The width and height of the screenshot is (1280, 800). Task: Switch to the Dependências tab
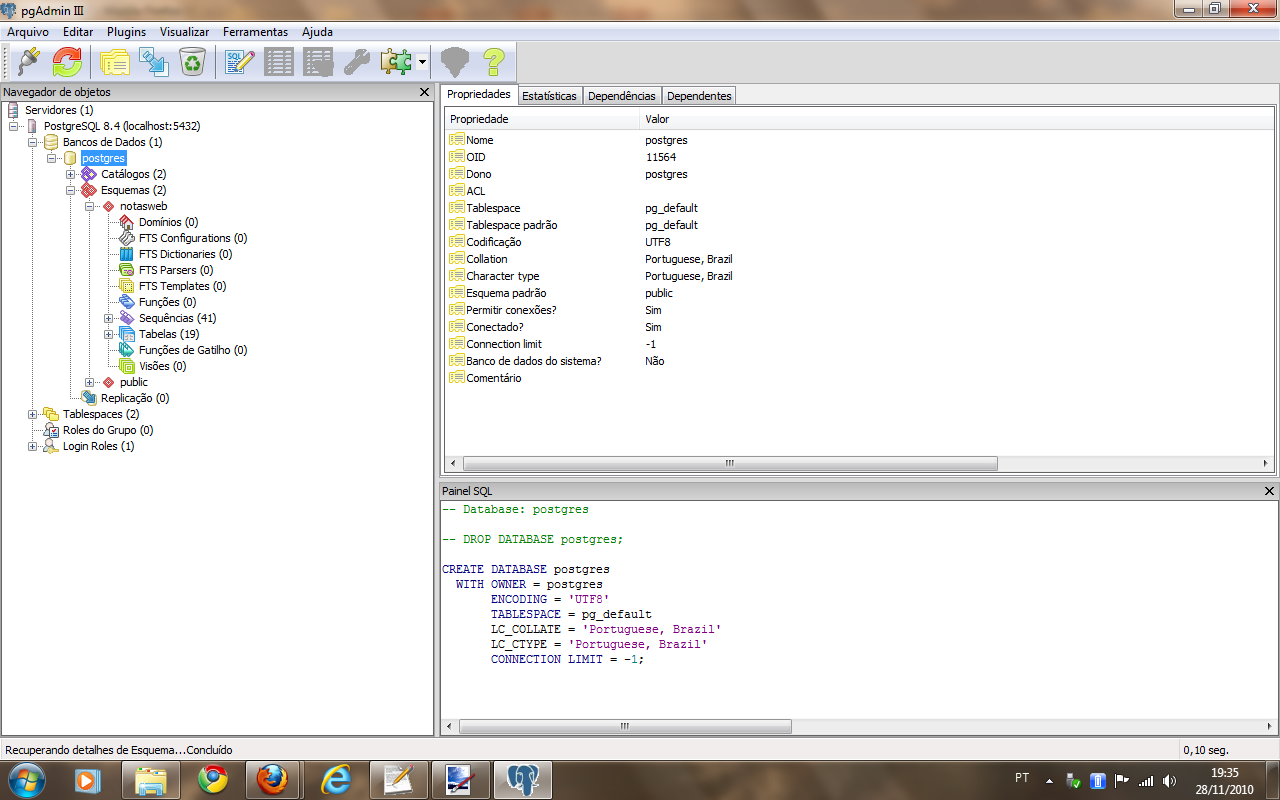pyautogui.click(x=622, y=96)
